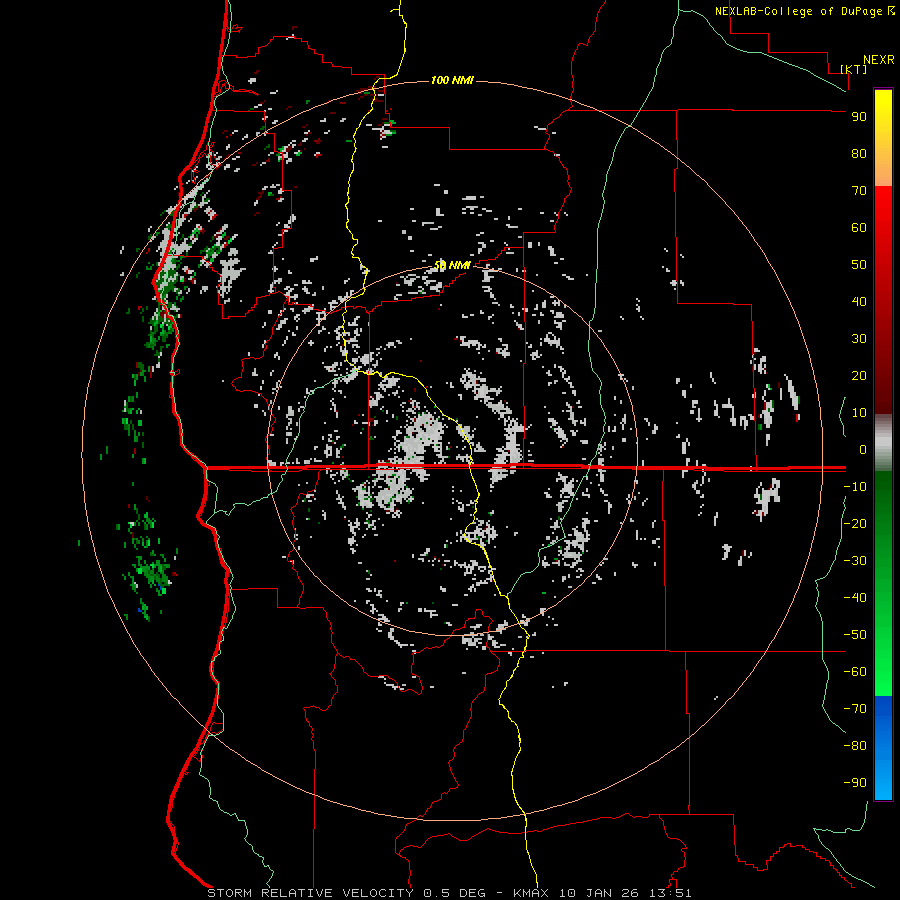Click the -20 value on the velocity scale
Viewport: 900px width, 900px height.
click(855, 523)
